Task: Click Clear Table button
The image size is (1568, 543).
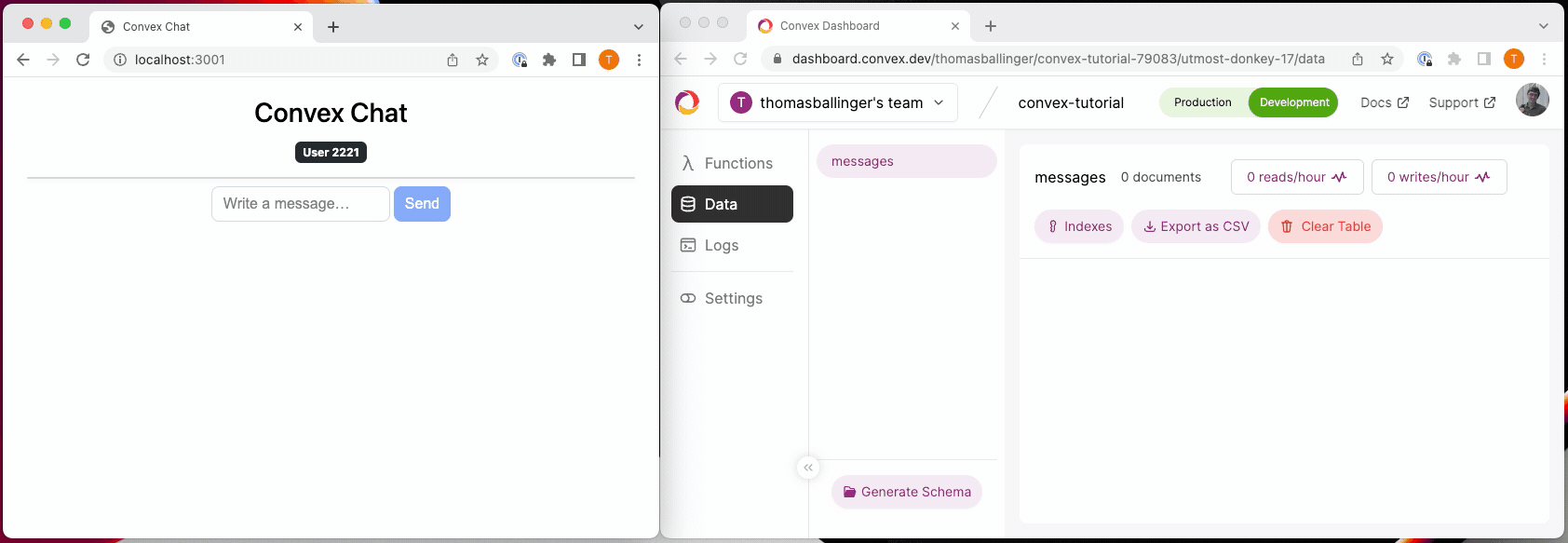Action: coord(1325,226)
